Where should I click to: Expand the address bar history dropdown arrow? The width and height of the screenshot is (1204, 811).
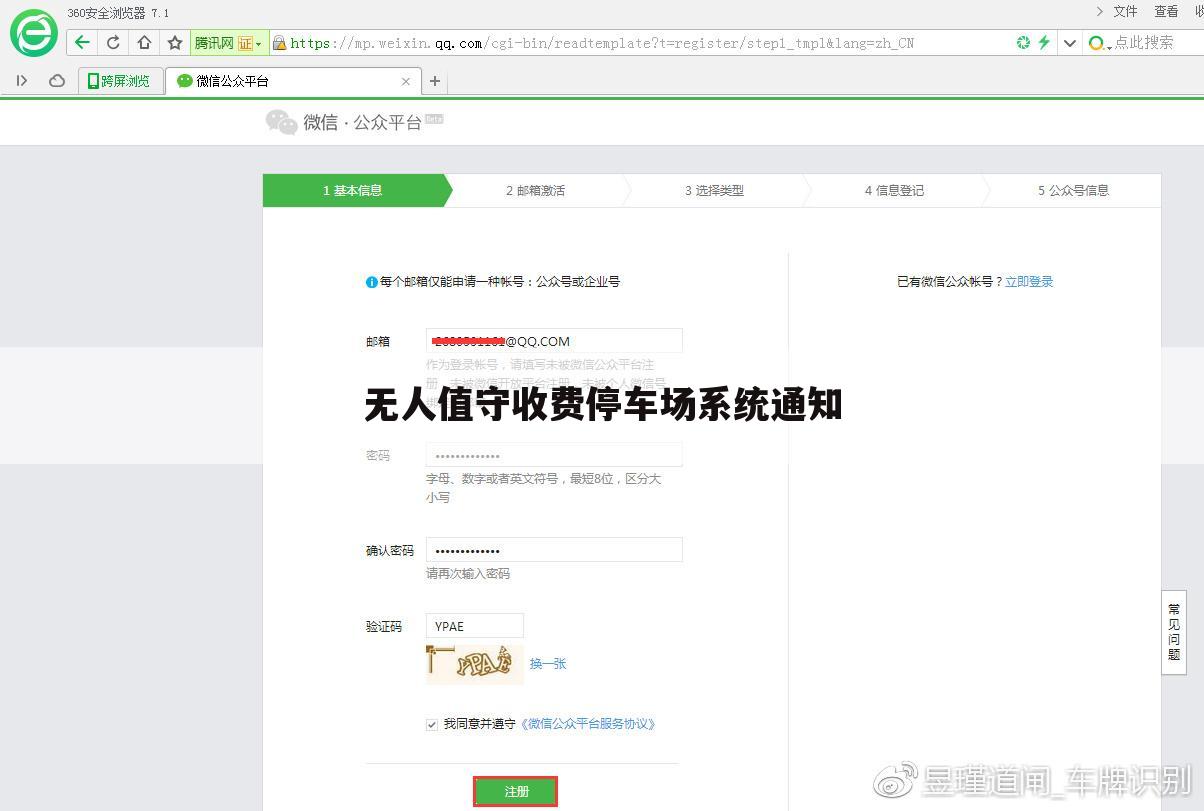[x=1070, y=43]
